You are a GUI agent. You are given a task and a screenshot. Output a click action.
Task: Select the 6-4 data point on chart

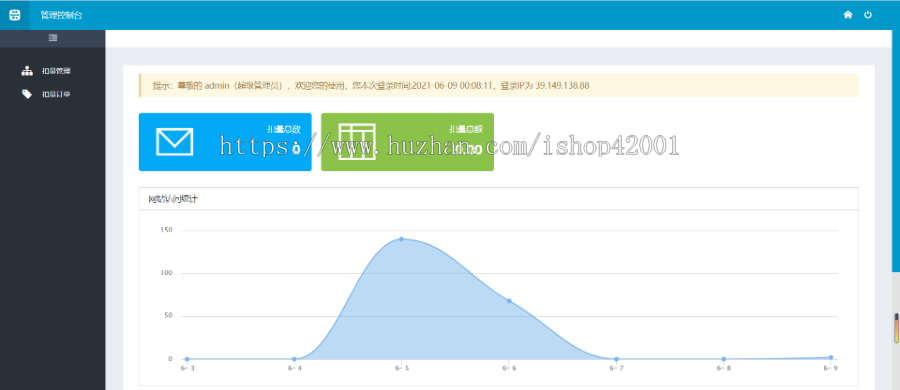(294, 359)
